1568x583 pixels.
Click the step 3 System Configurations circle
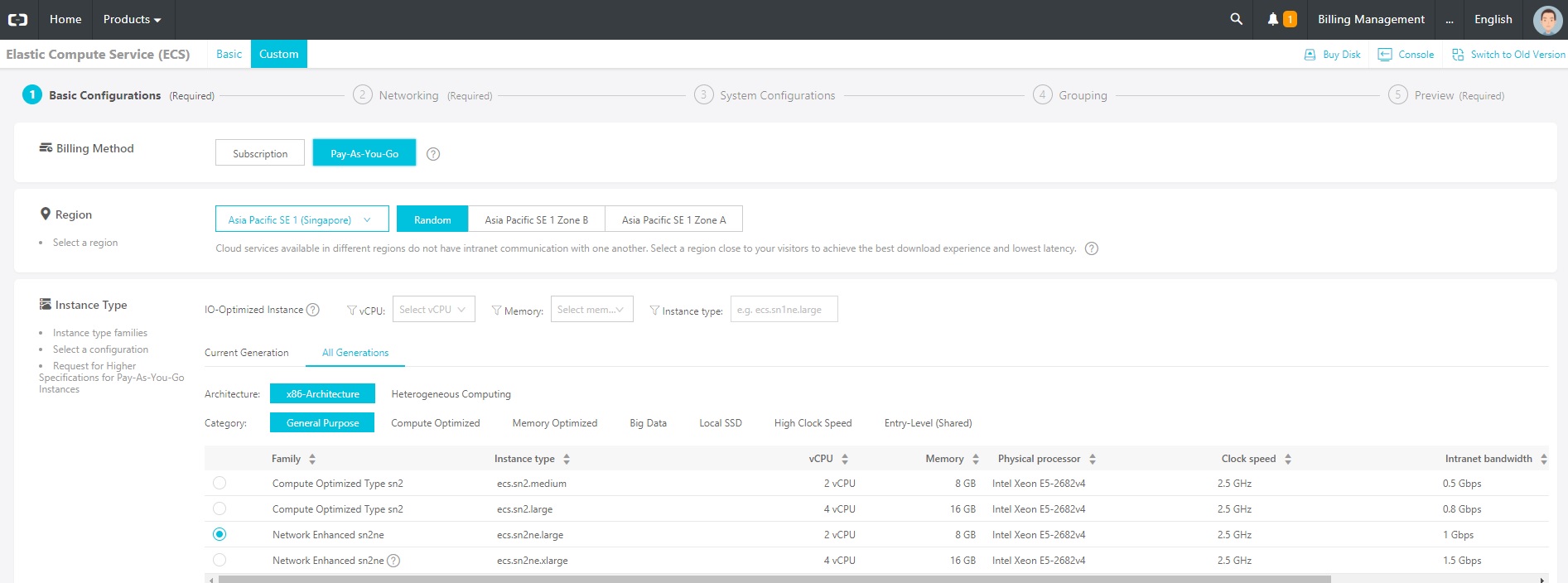click(x=703, y=94)
